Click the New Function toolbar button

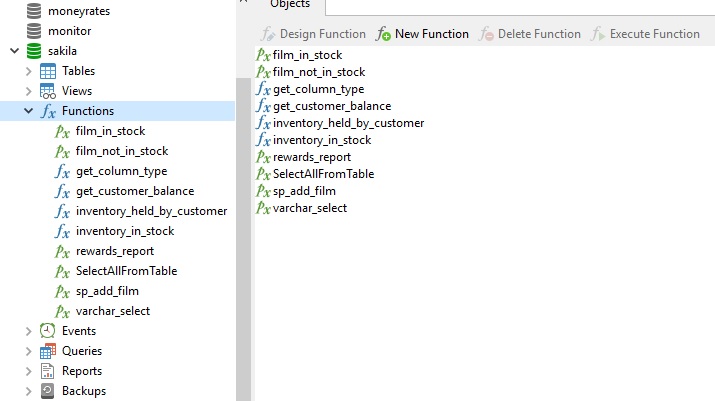tap(422, 34)
